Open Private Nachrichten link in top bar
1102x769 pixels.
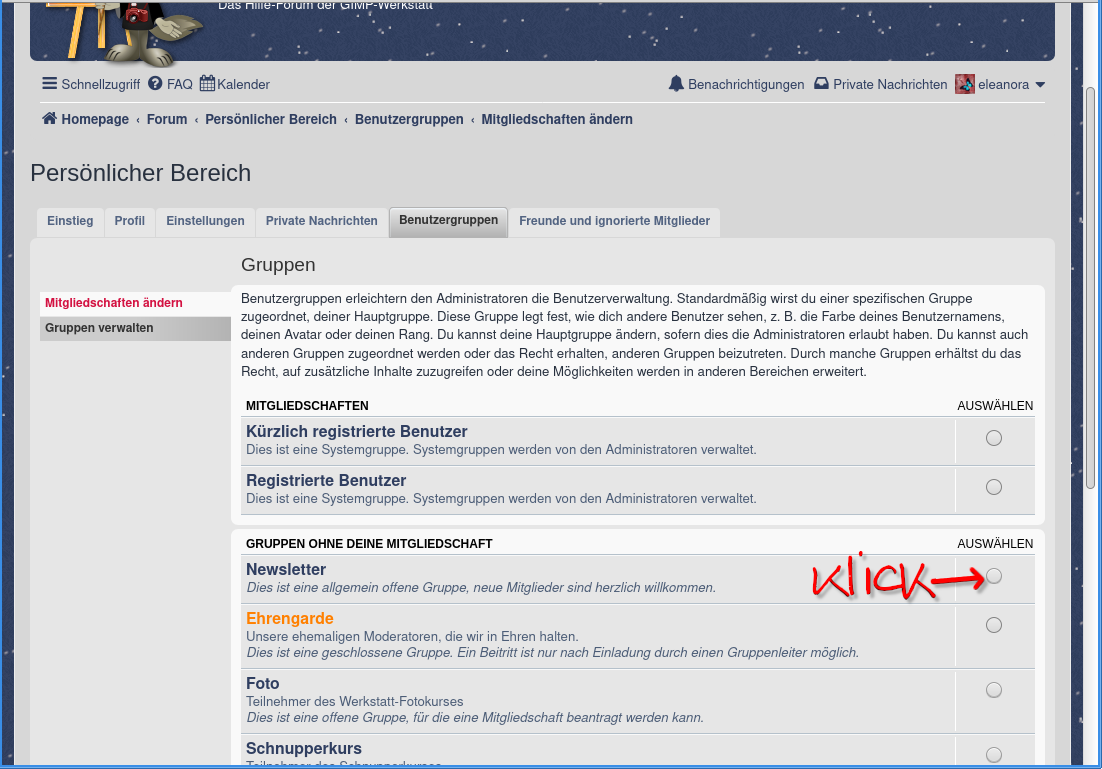point(890,84)
